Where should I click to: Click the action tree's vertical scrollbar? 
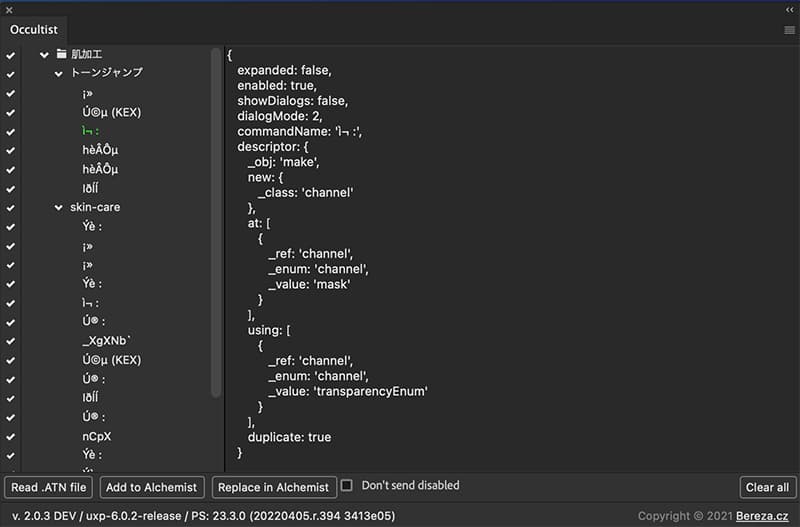click(216, 220)
